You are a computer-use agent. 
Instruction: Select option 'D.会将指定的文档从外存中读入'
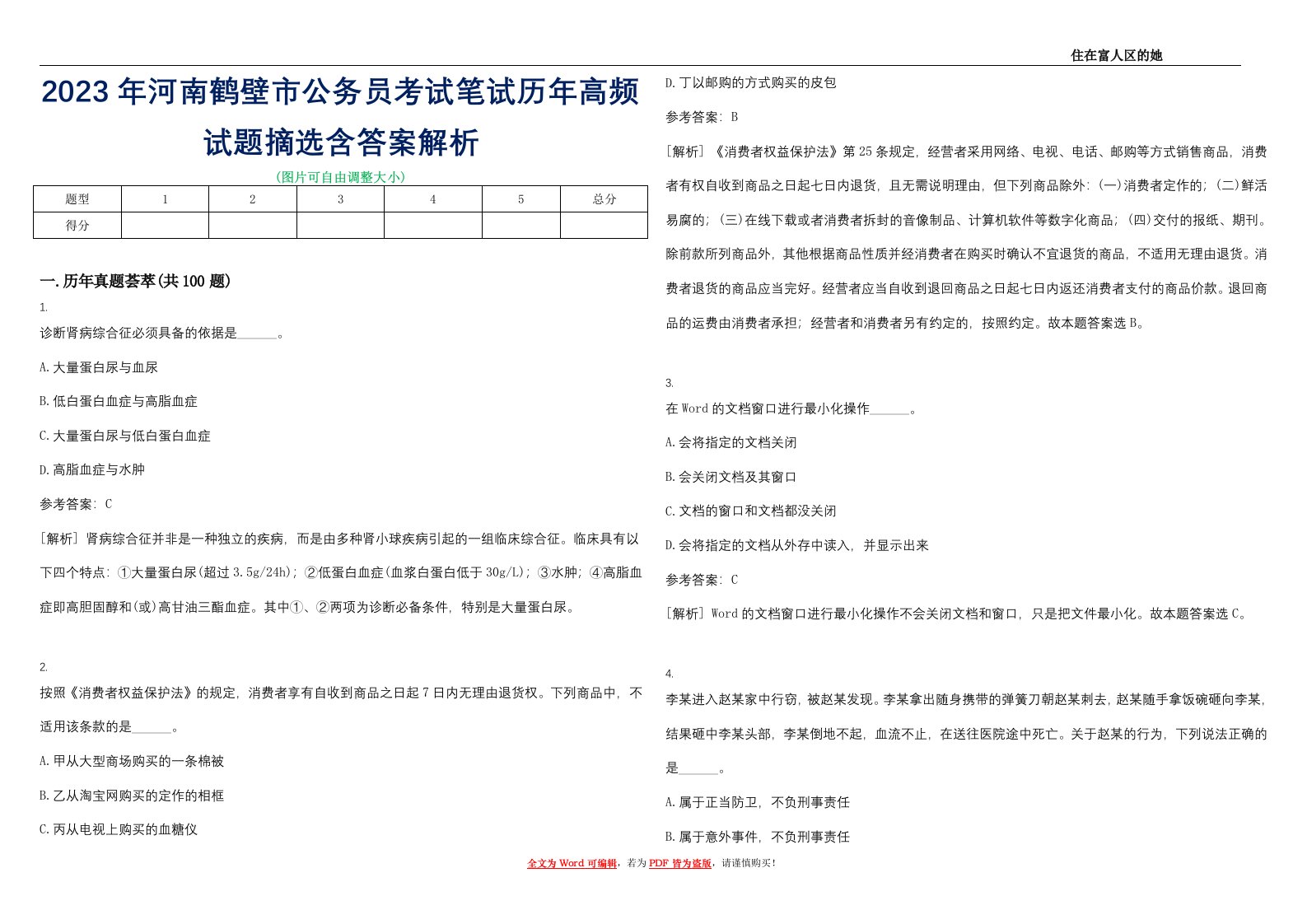point(797,545)
